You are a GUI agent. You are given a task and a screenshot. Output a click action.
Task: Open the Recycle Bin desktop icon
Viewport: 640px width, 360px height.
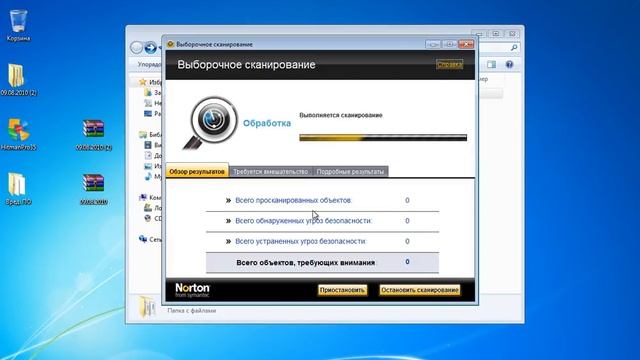pyautogui.click(x=18, y=21)
